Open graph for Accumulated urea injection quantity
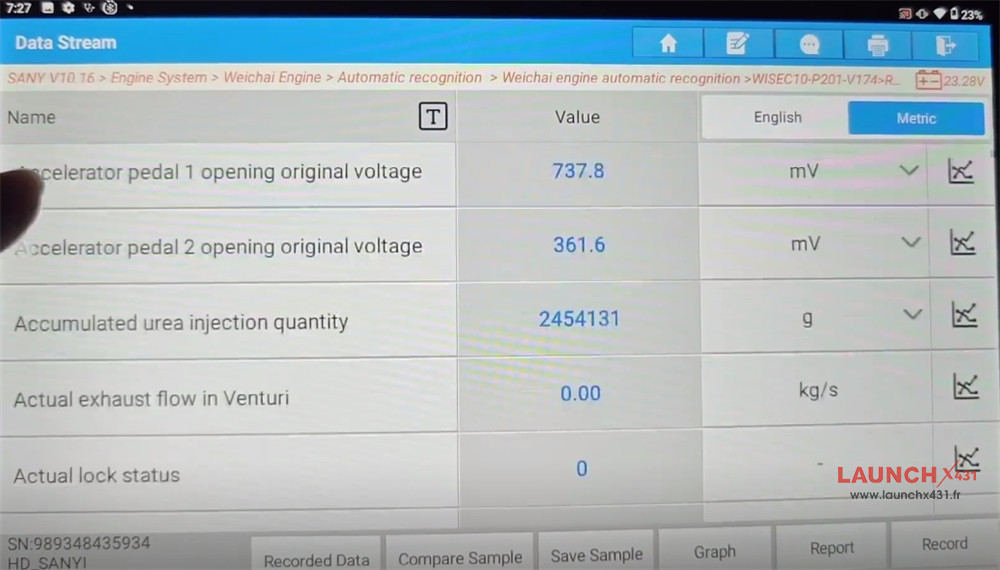Screen dimensions: 1000x570 [x=964, y=314]
